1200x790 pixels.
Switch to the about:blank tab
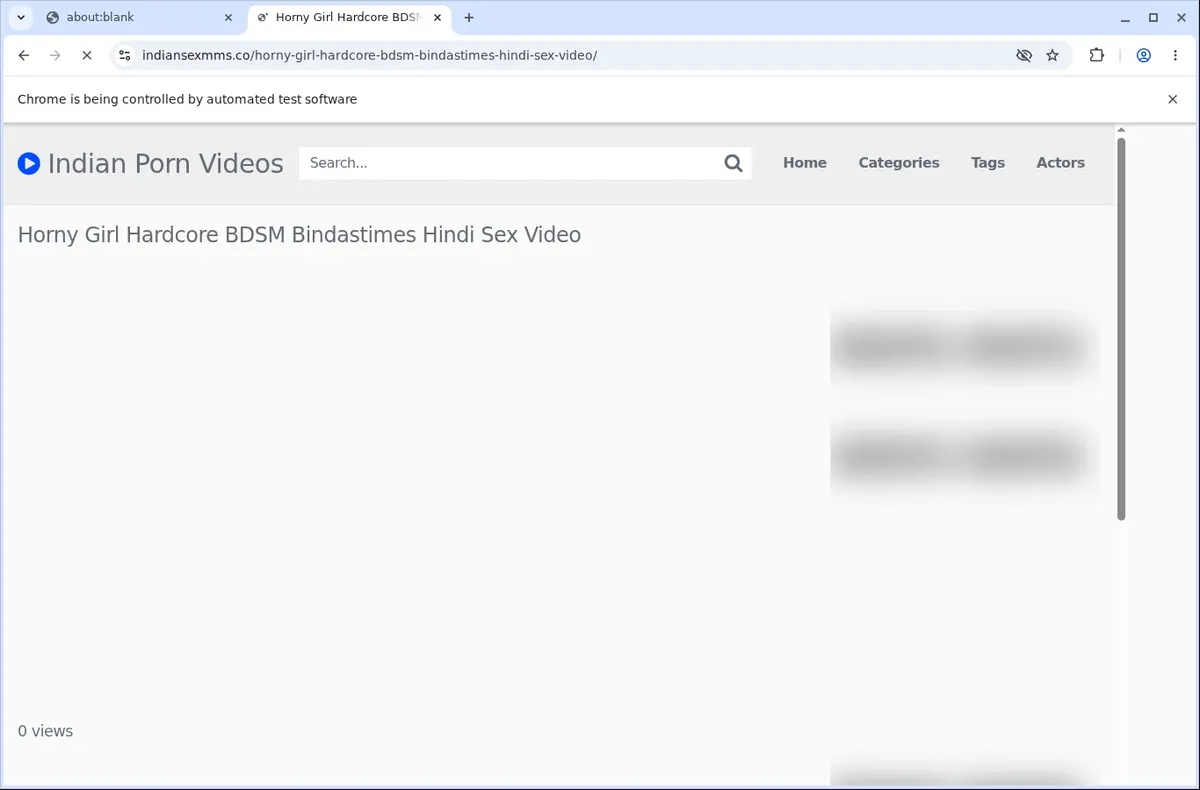click(x=139, y=17)
